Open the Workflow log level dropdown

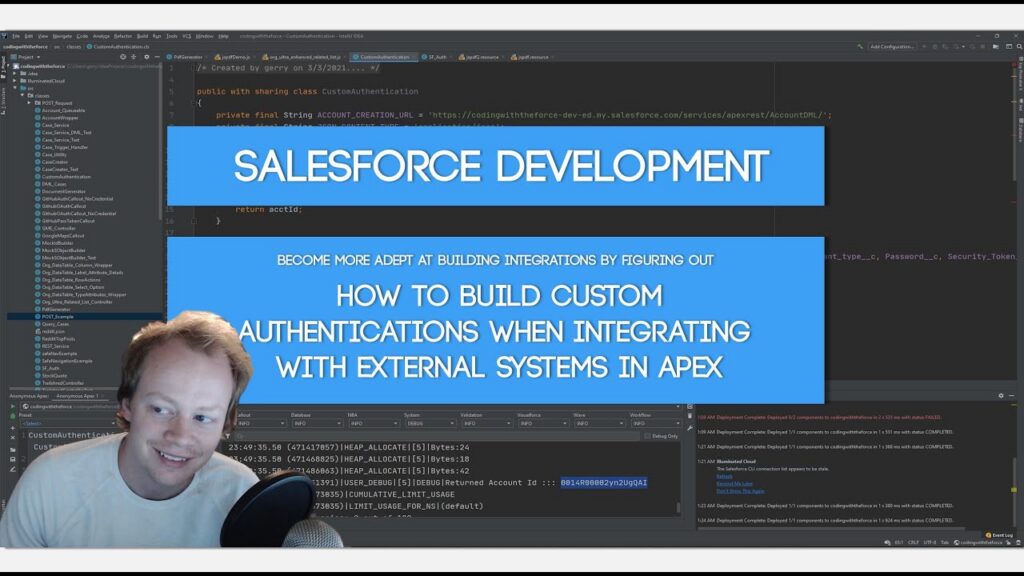[x=656, y=423]
